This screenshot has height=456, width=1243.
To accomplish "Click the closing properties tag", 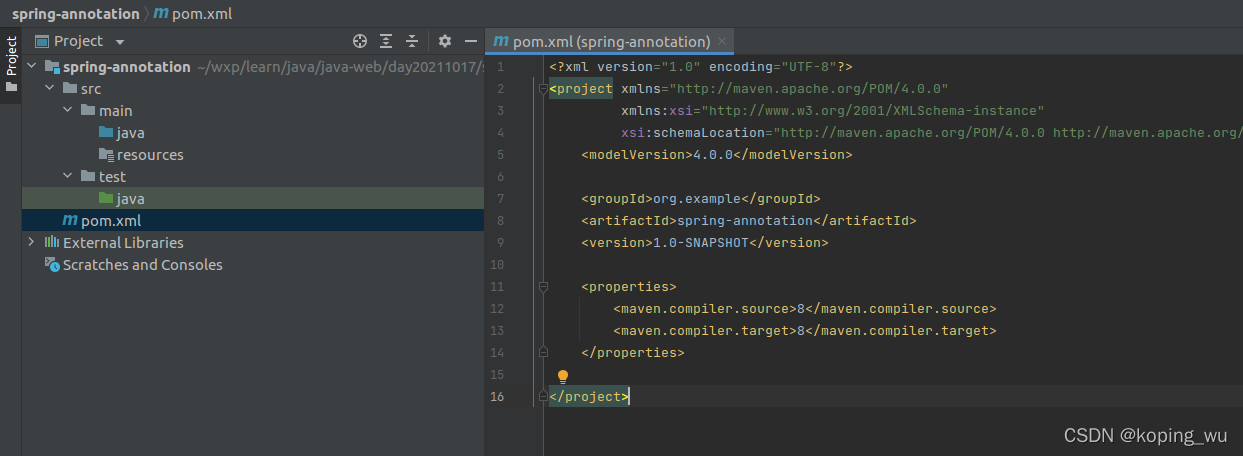I will coord(633,353).
